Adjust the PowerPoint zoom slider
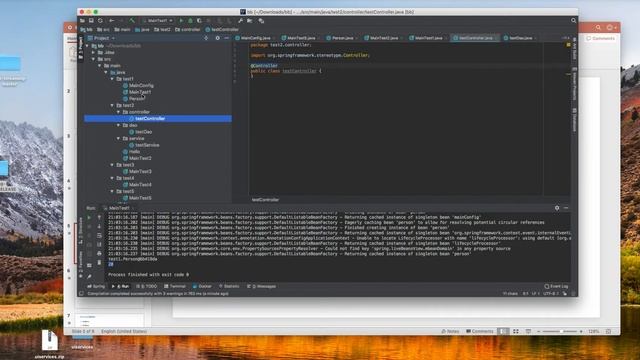640x360 pixels. [x=562, y=331]
